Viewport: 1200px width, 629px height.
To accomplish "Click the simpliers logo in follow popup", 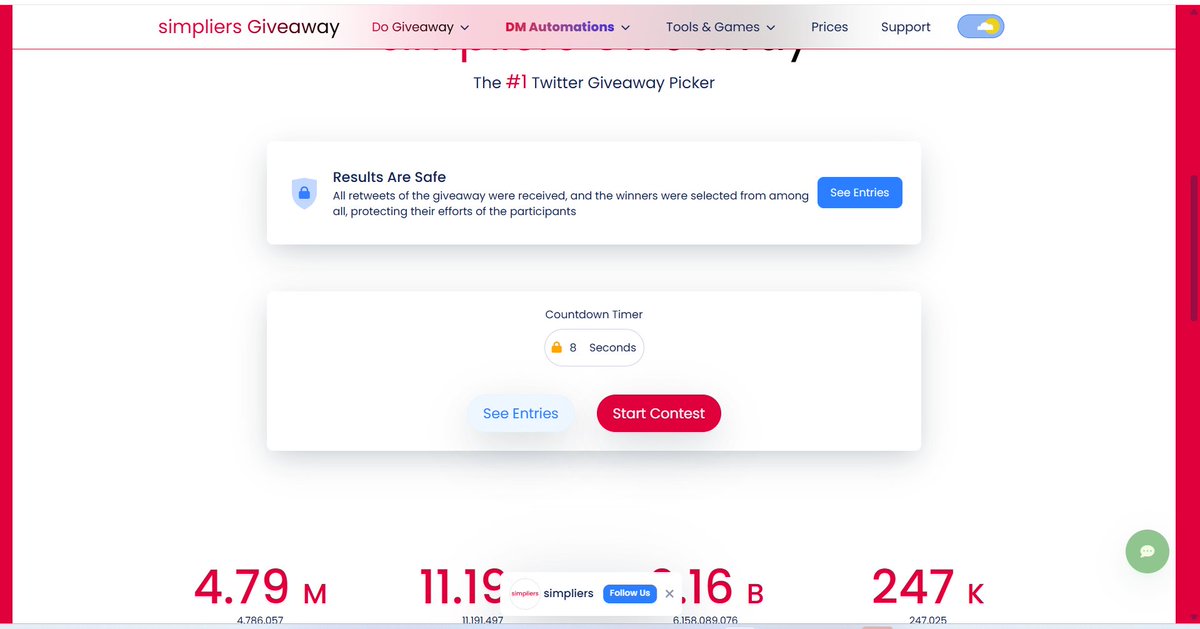I will click(525, 593).
